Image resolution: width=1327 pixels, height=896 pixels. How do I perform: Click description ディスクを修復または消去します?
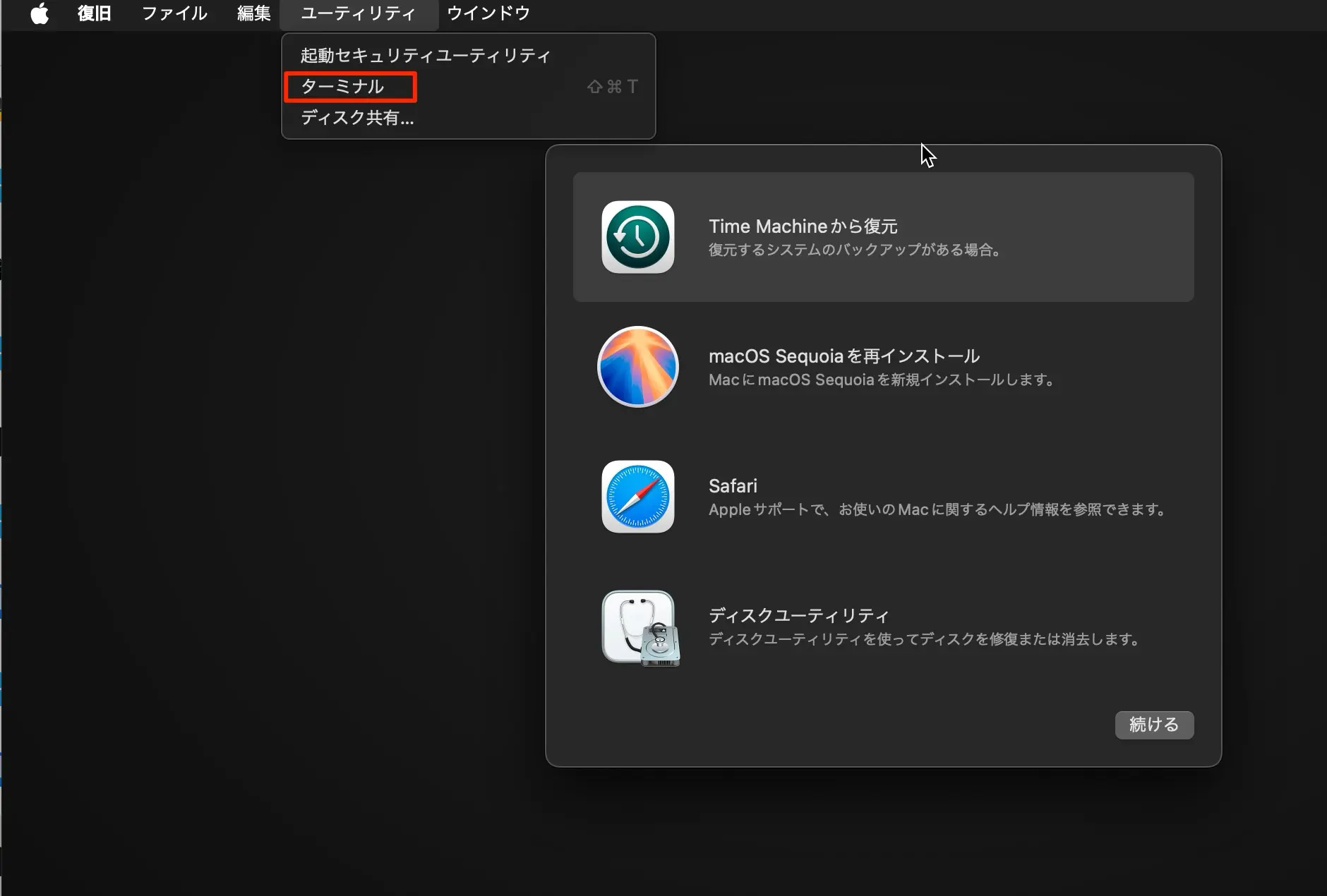tap(925, 639)
